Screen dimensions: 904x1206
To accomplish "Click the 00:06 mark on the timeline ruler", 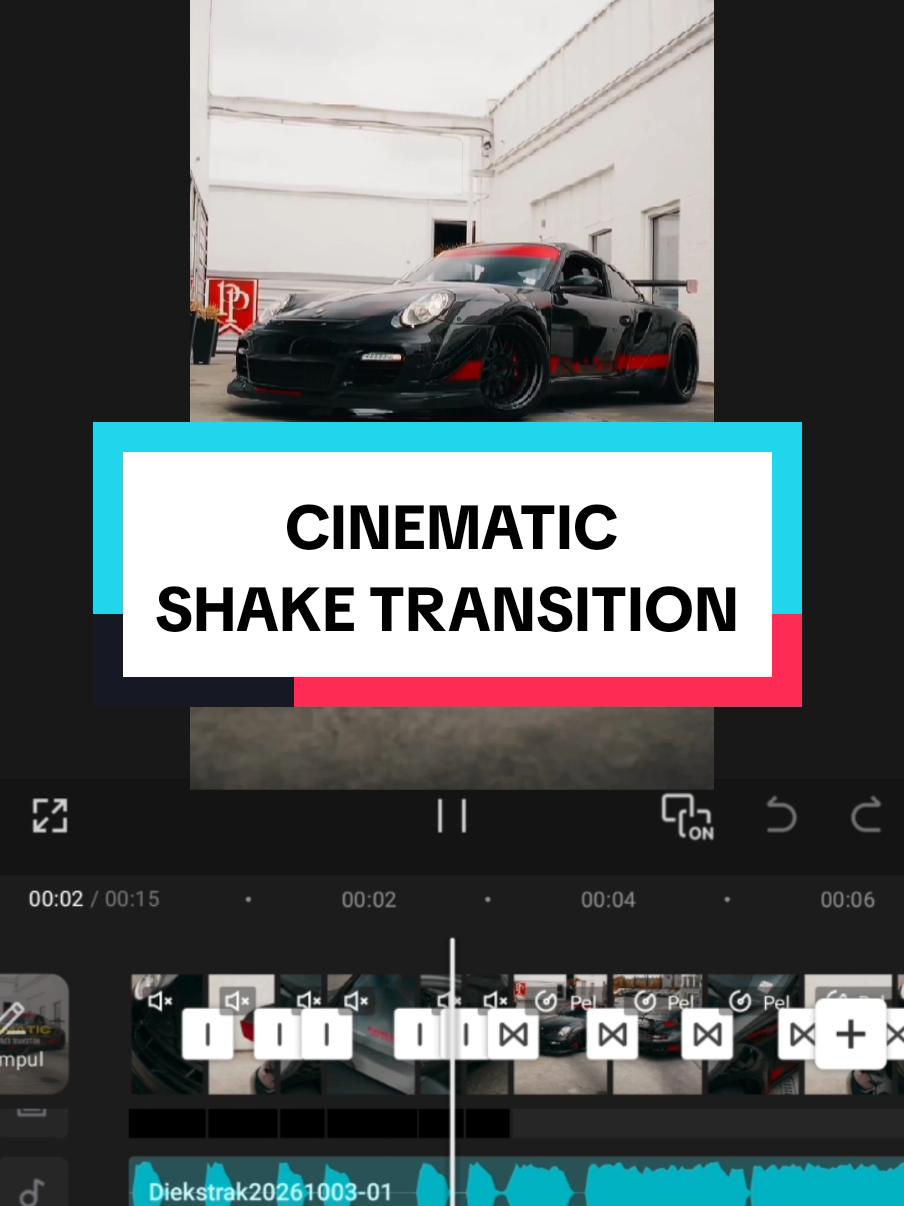I will [x=847, y=900].
